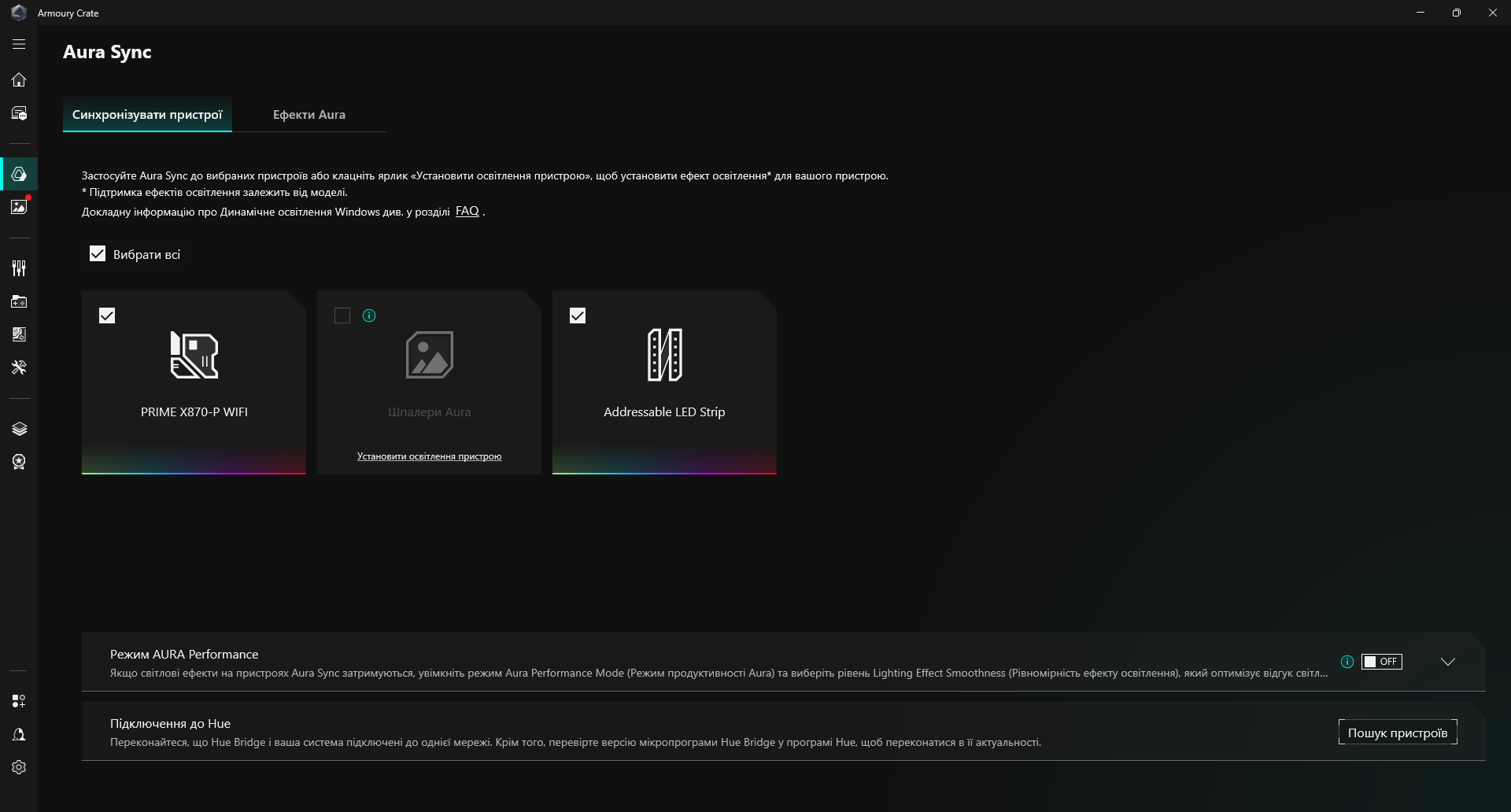This screenshot has height=812, width=1511.
Task: Turn on the AURA Performance mode switch
Action: [x=1382, y=662]
